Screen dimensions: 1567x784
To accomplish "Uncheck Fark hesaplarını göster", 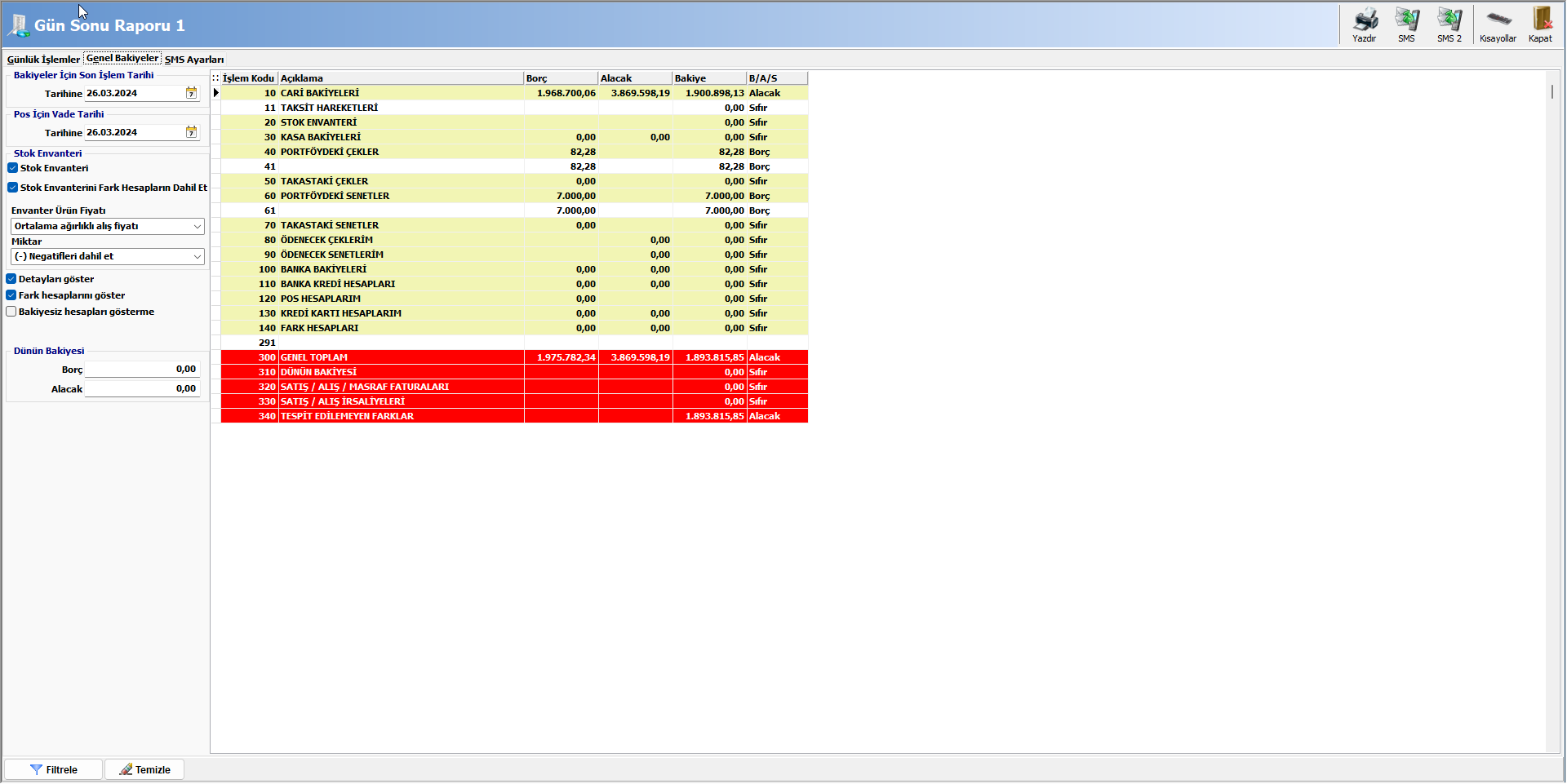I will pos(11,295).
